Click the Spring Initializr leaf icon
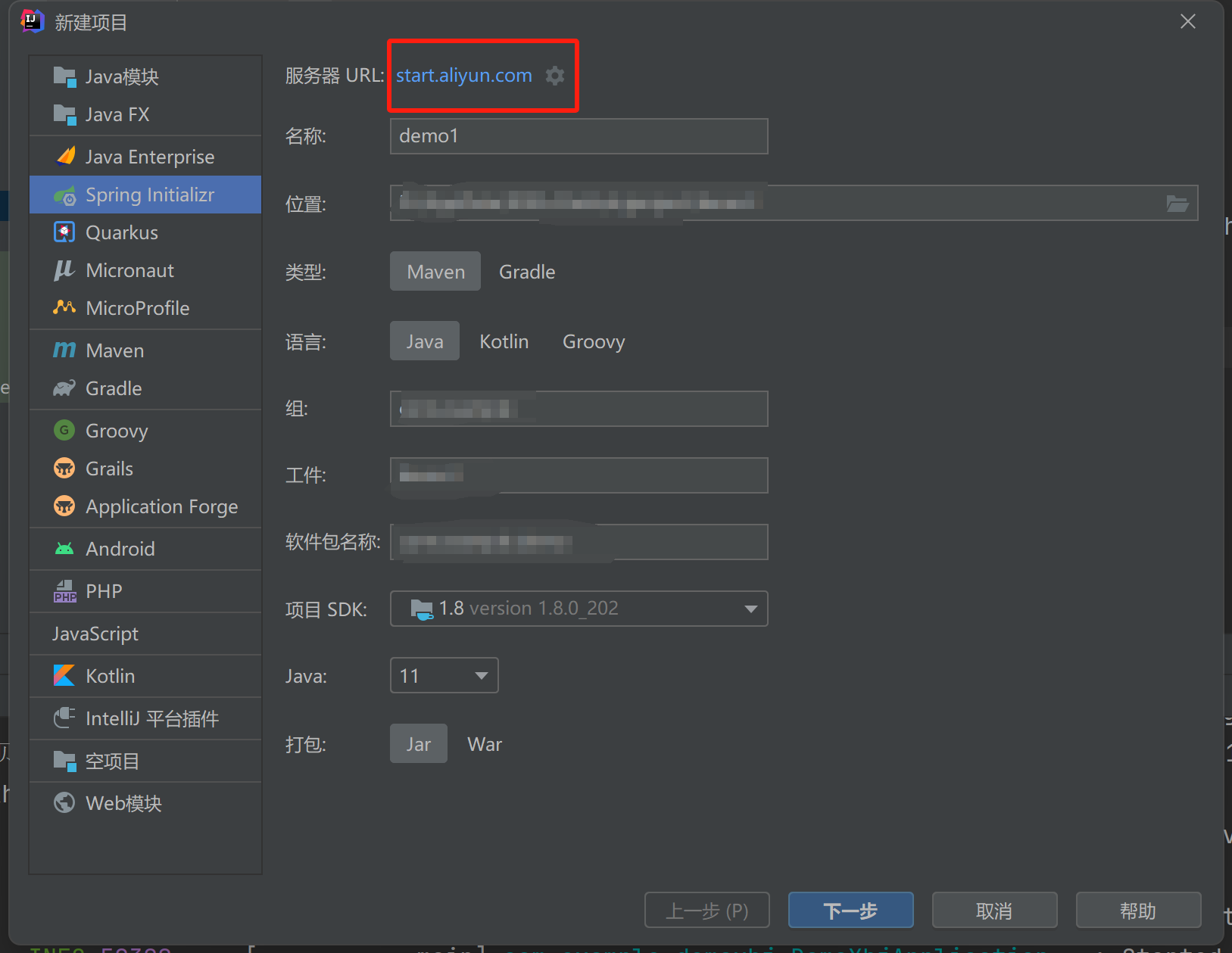Screen dimensions: 1232x953 pos(65,195)
